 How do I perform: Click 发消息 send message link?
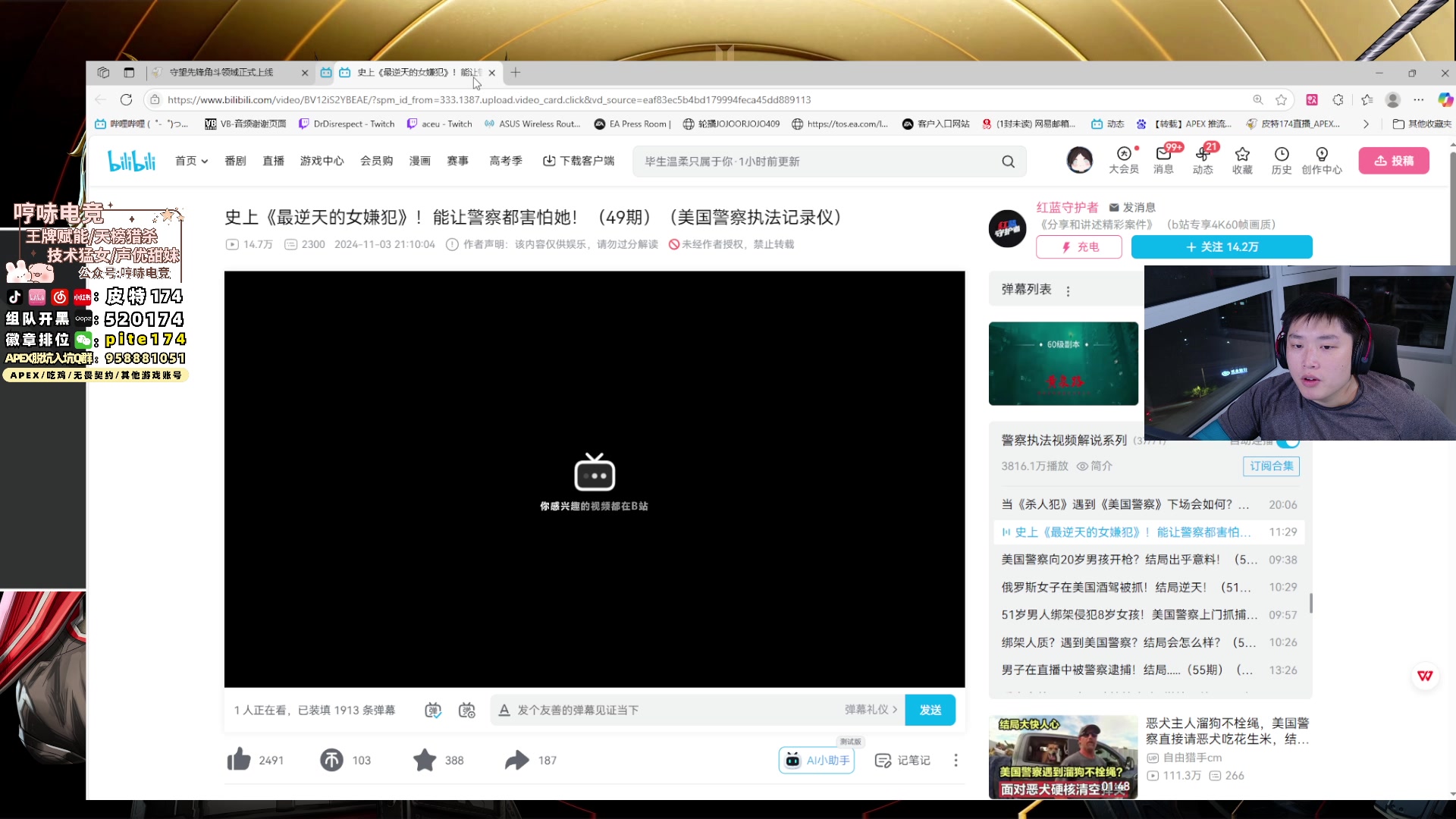click(1132, 207)
